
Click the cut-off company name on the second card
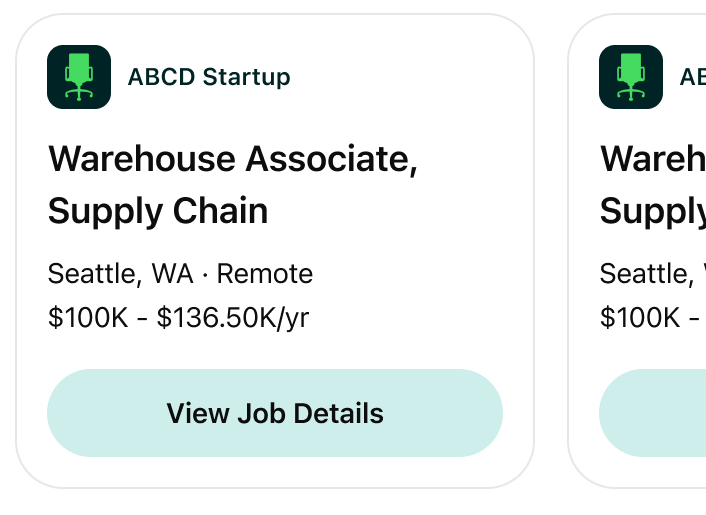(693, 77)
